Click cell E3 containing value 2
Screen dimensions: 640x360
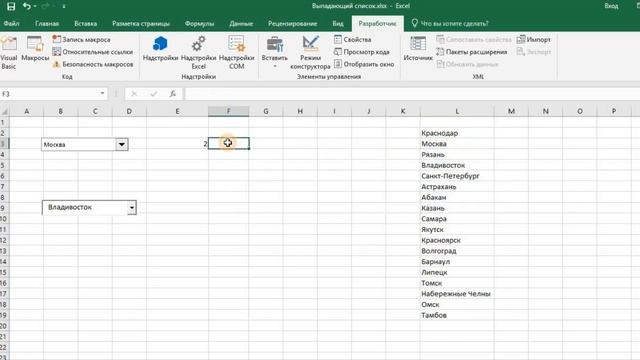(177, 144)
